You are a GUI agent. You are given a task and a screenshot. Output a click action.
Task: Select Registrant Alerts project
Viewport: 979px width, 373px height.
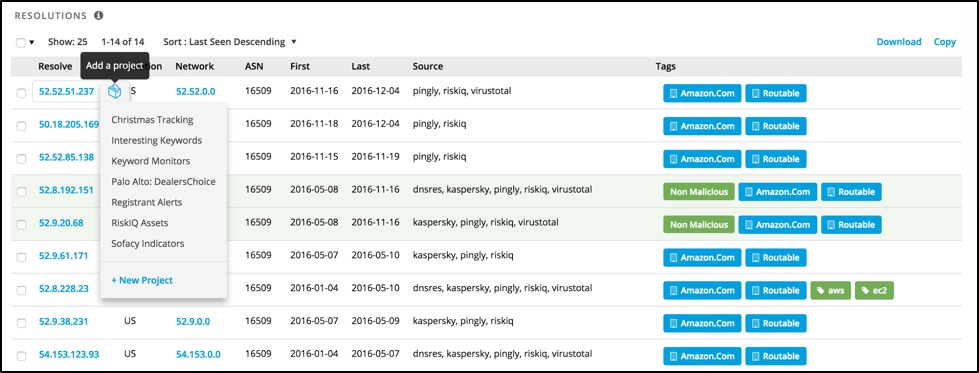coord(147,202)
